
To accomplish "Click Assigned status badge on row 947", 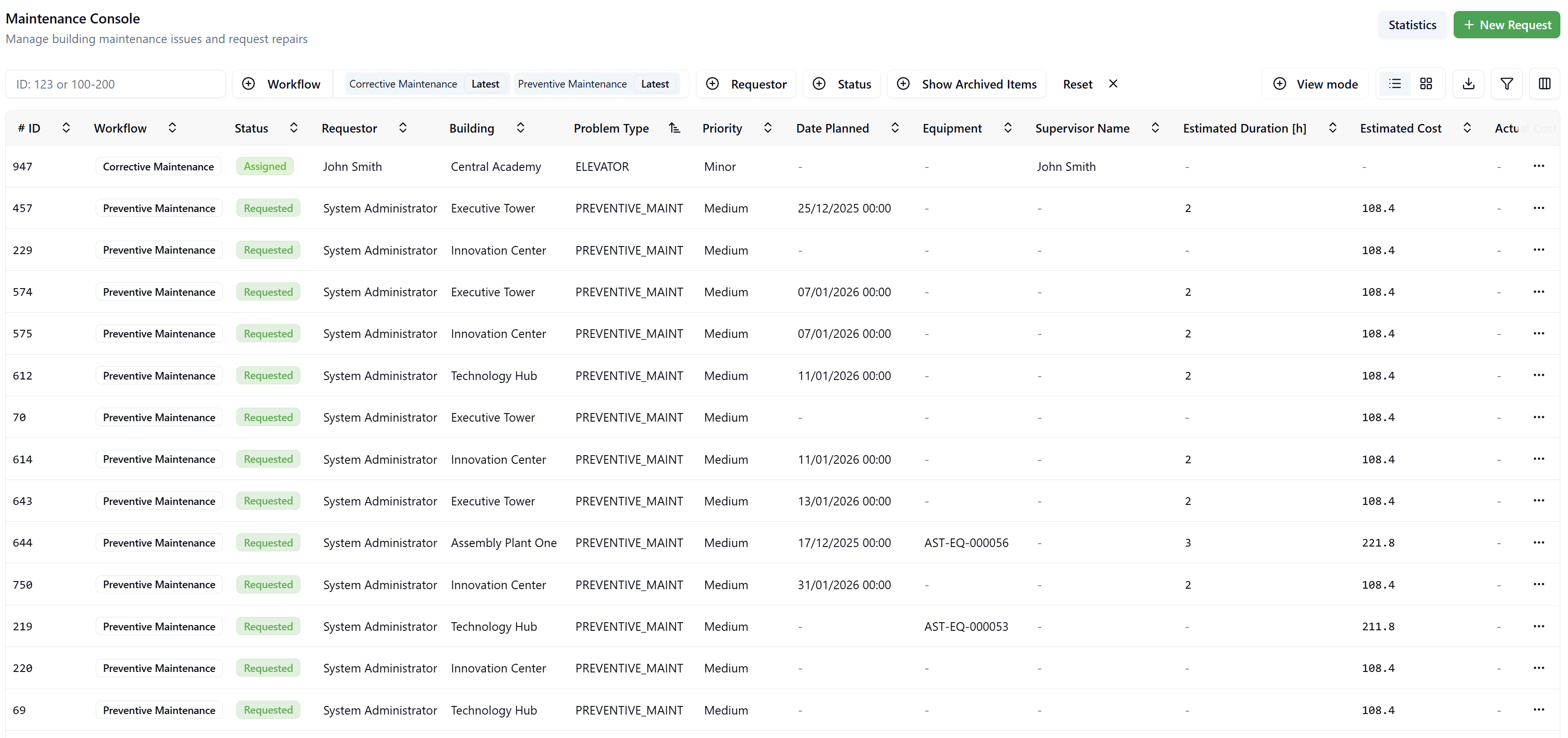I will tap(265, 166).
